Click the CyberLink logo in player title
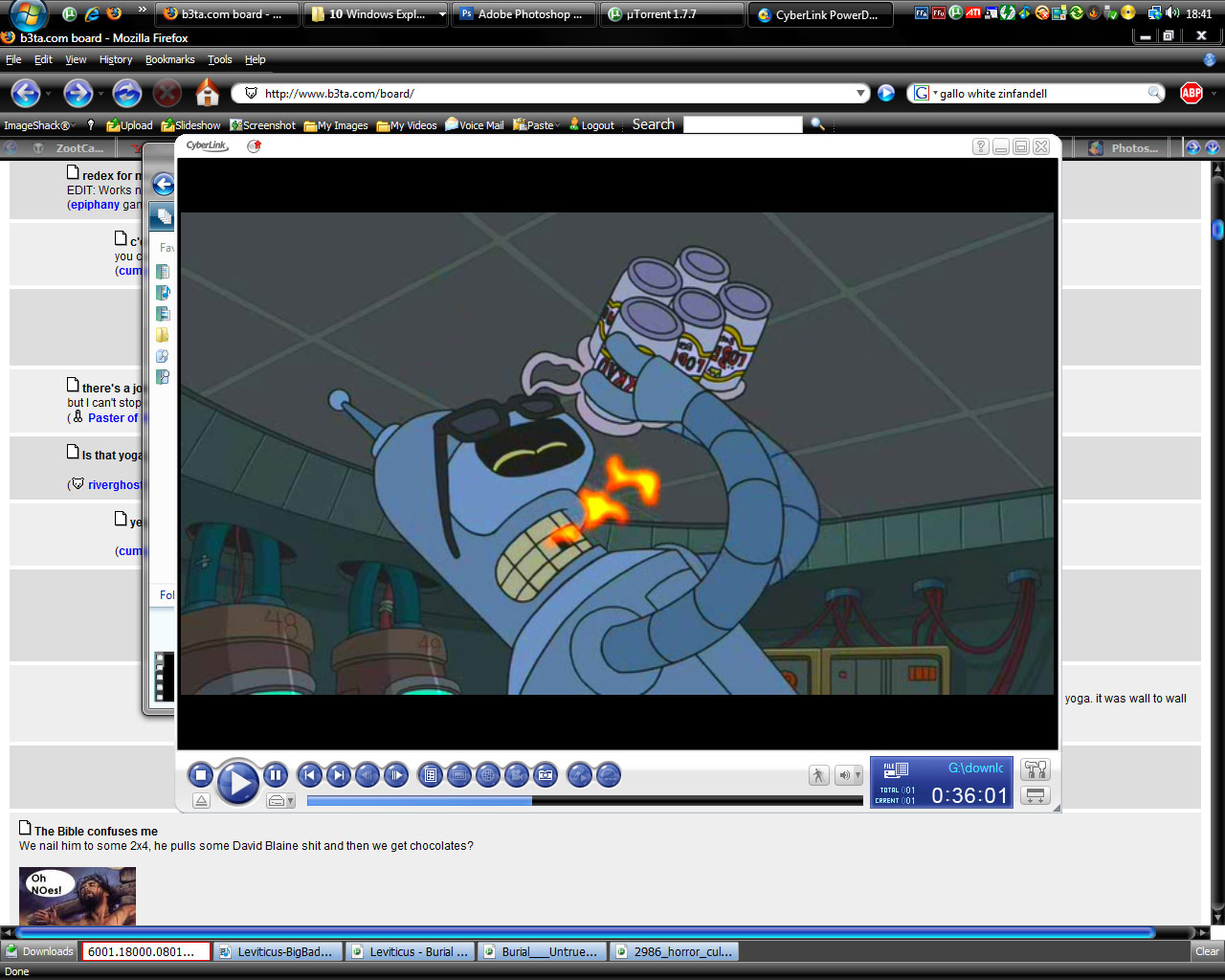The height and width of the screenshot is (980, 1225). [x=207, y=145]
